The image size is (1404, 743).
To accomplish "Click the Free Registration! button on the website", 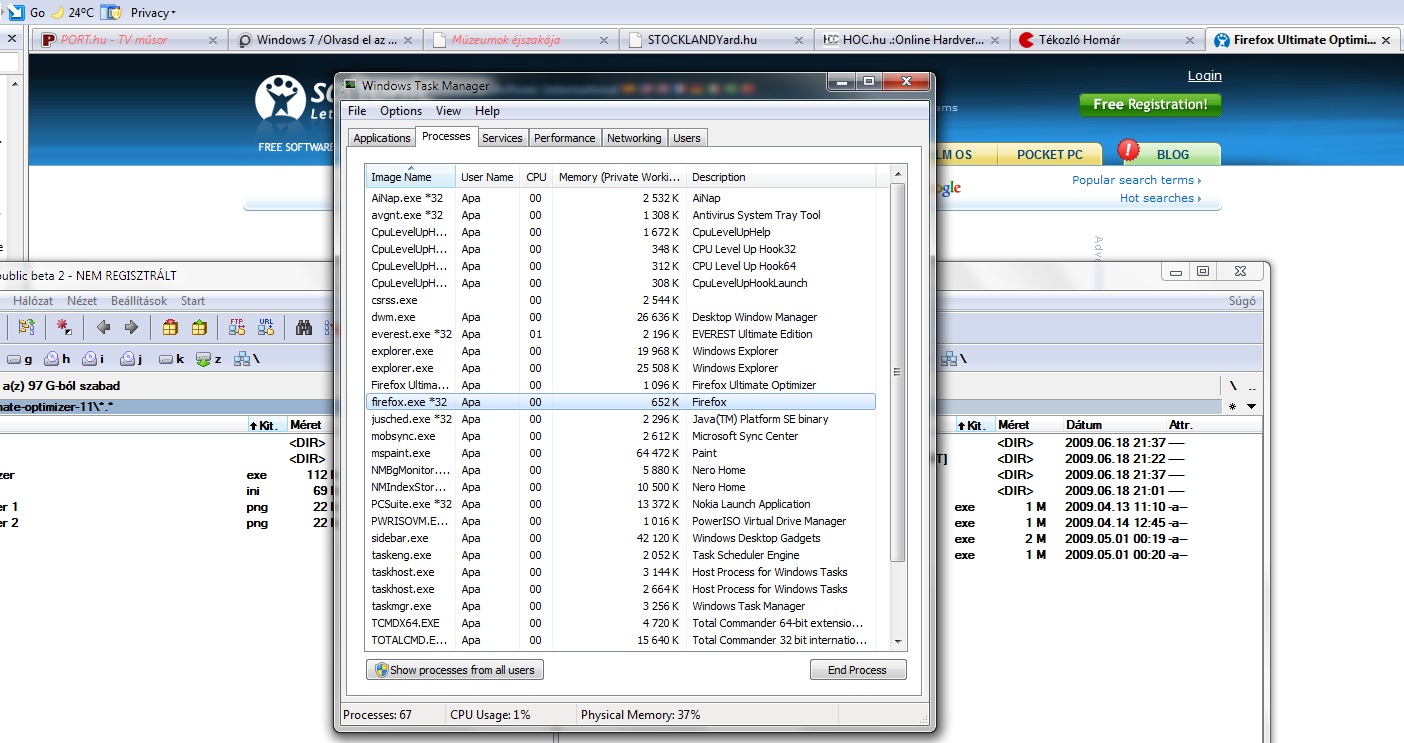I will tap(1150, 104).
